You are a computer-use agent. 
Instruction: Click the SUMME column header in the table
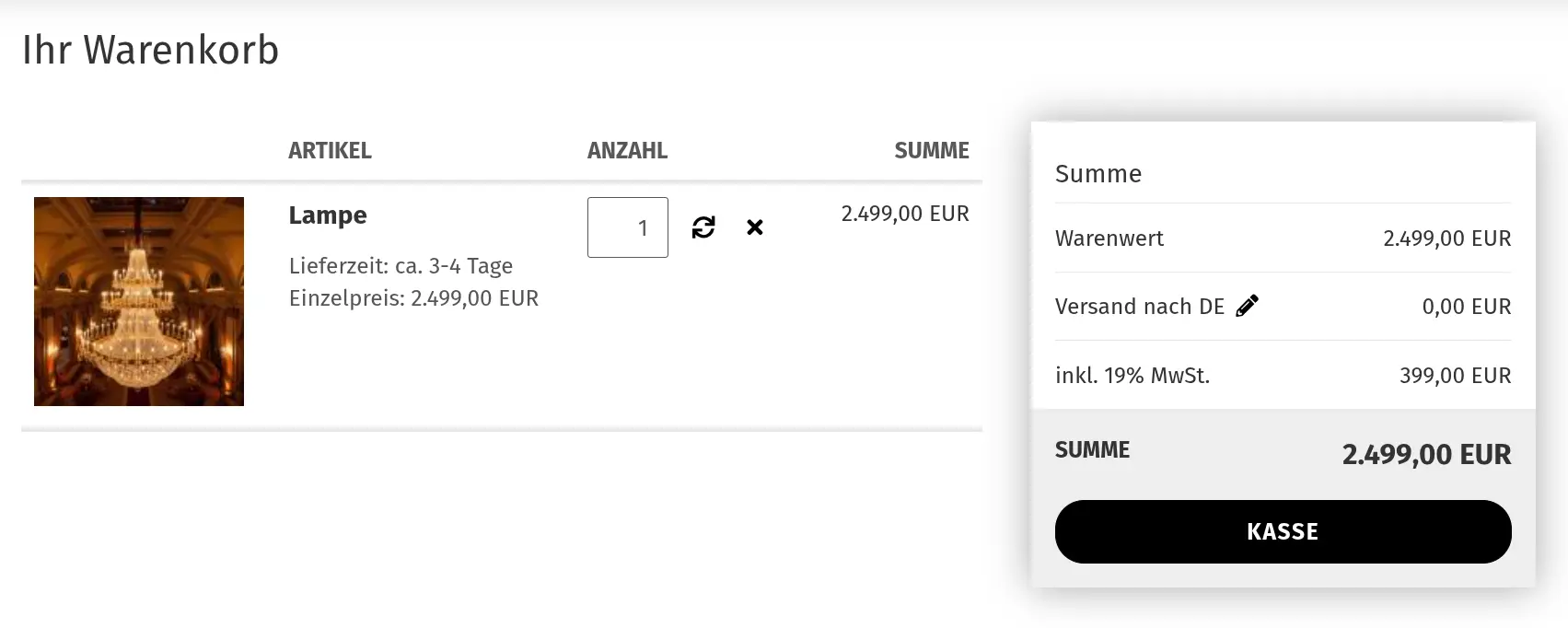pos(932,151)
